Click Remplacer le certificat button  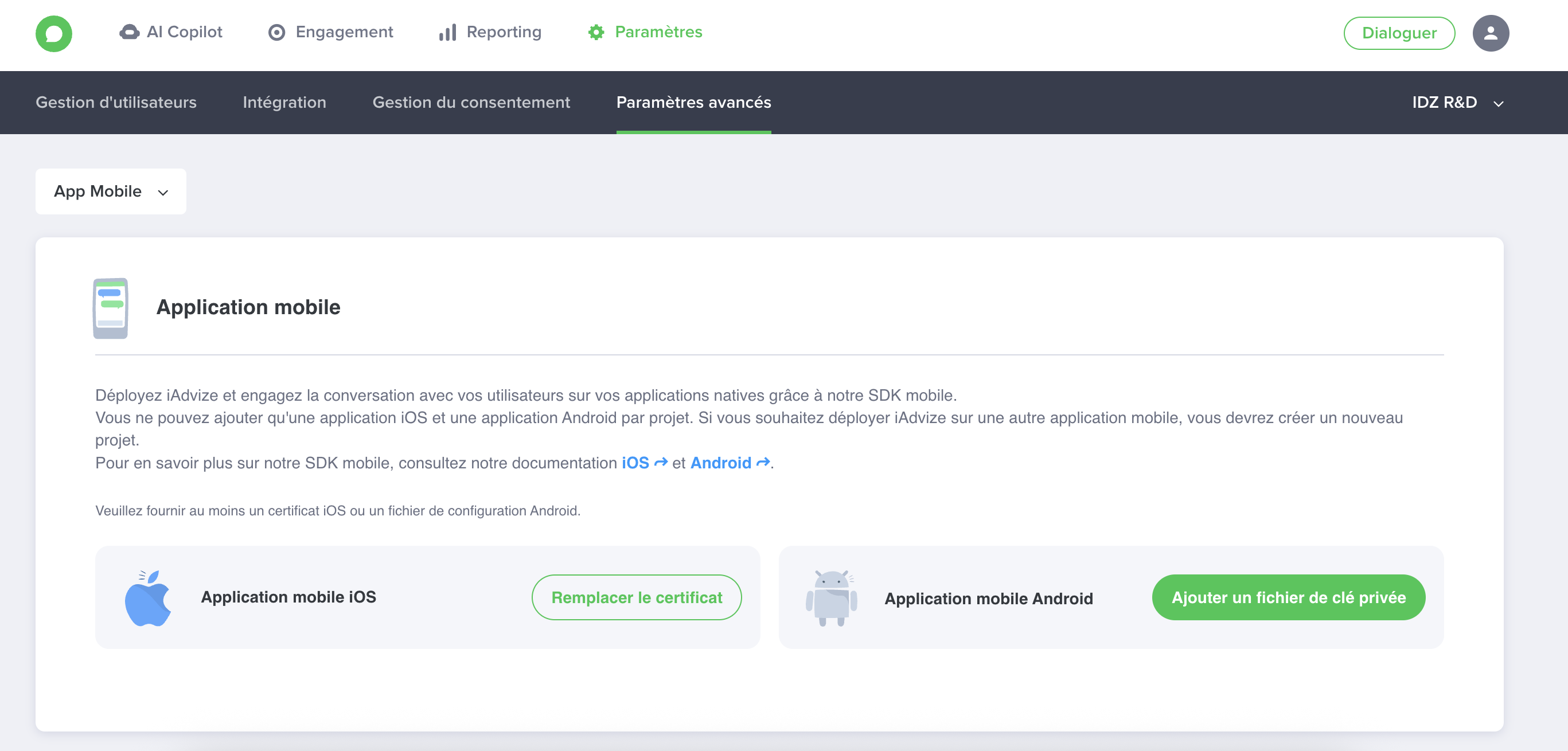(x=636, y=597)
